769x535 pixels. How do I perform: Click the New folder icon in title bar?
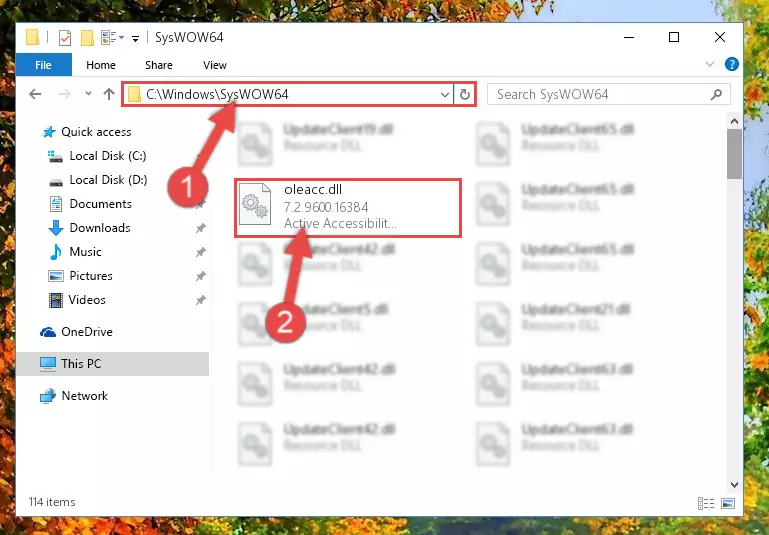click(87, 37)
